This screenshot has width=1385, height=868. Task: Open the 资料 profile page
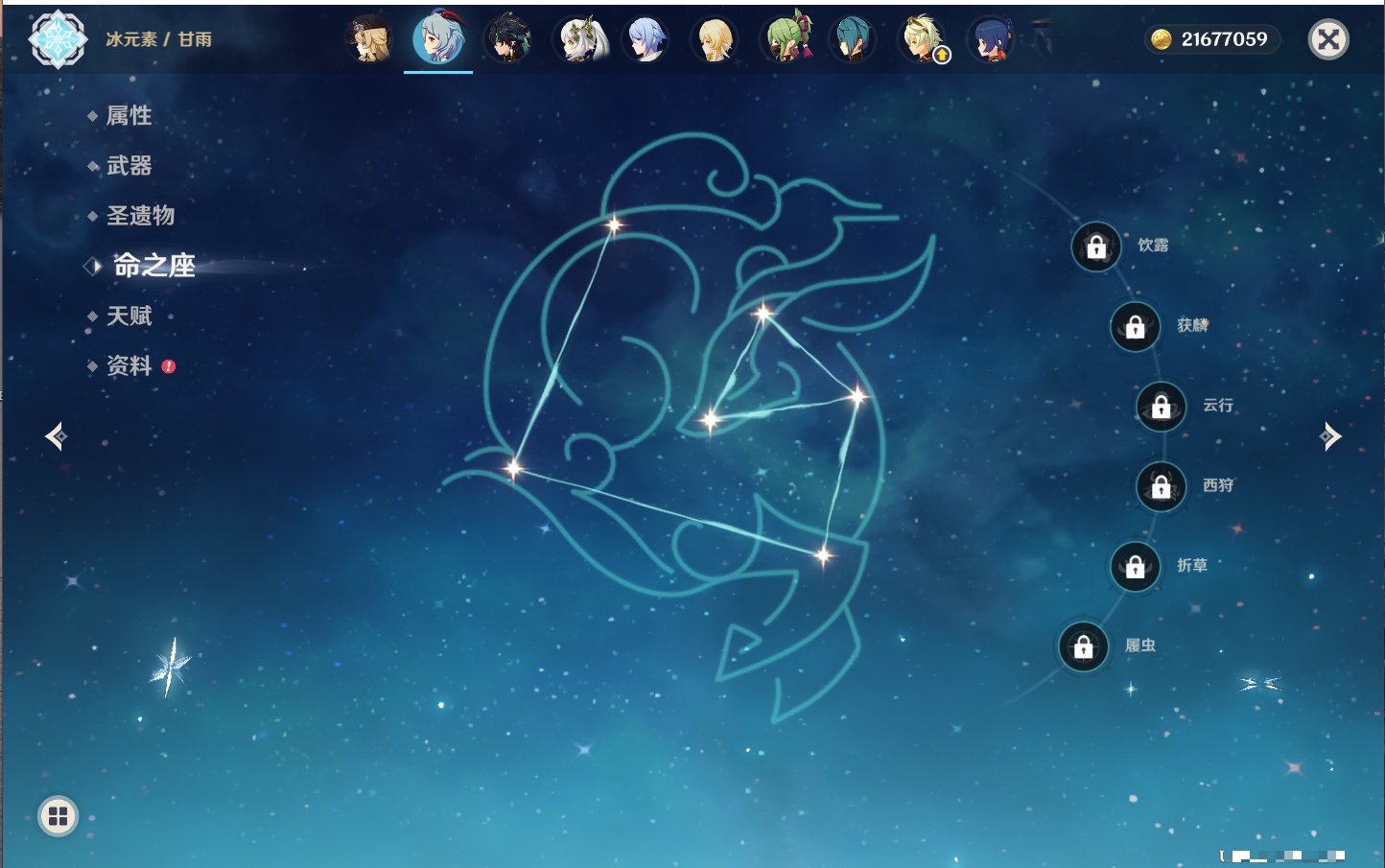pyautogui.click(x=129, y=365)
